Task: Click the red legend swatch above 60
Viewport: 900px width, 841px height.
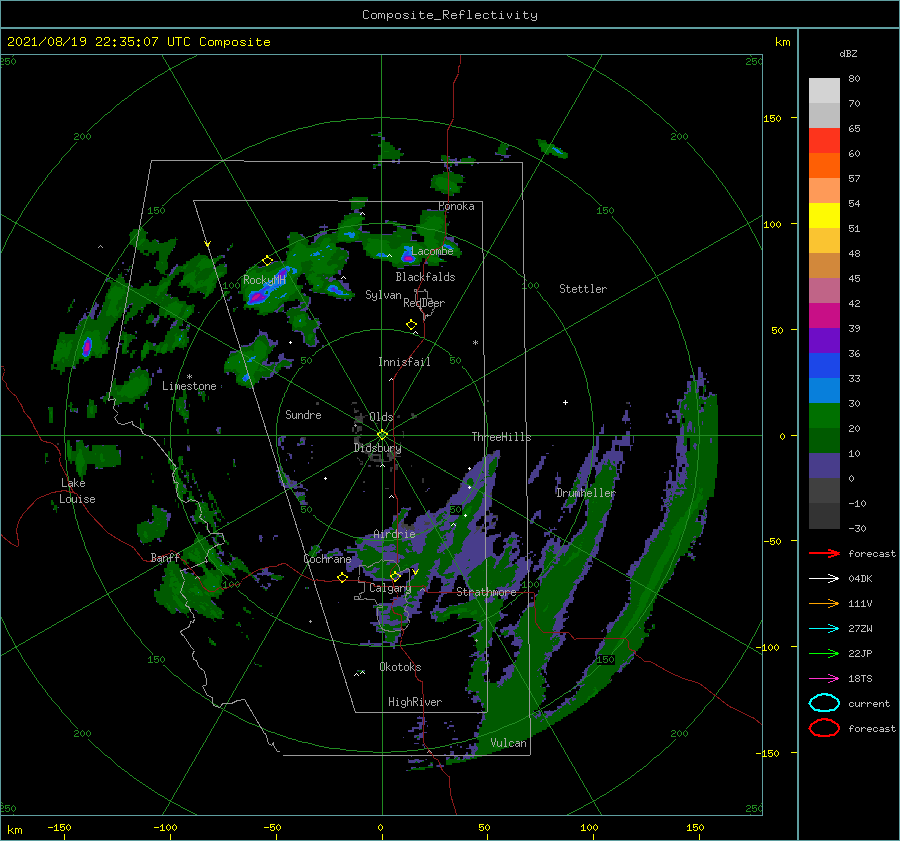Action: 824,141
